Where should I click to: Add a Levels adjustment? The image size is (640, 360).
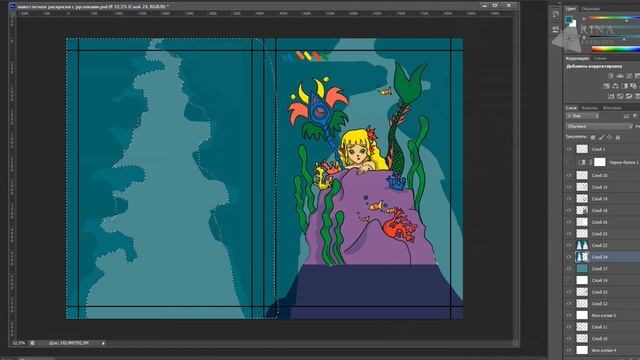coord(620,76)
